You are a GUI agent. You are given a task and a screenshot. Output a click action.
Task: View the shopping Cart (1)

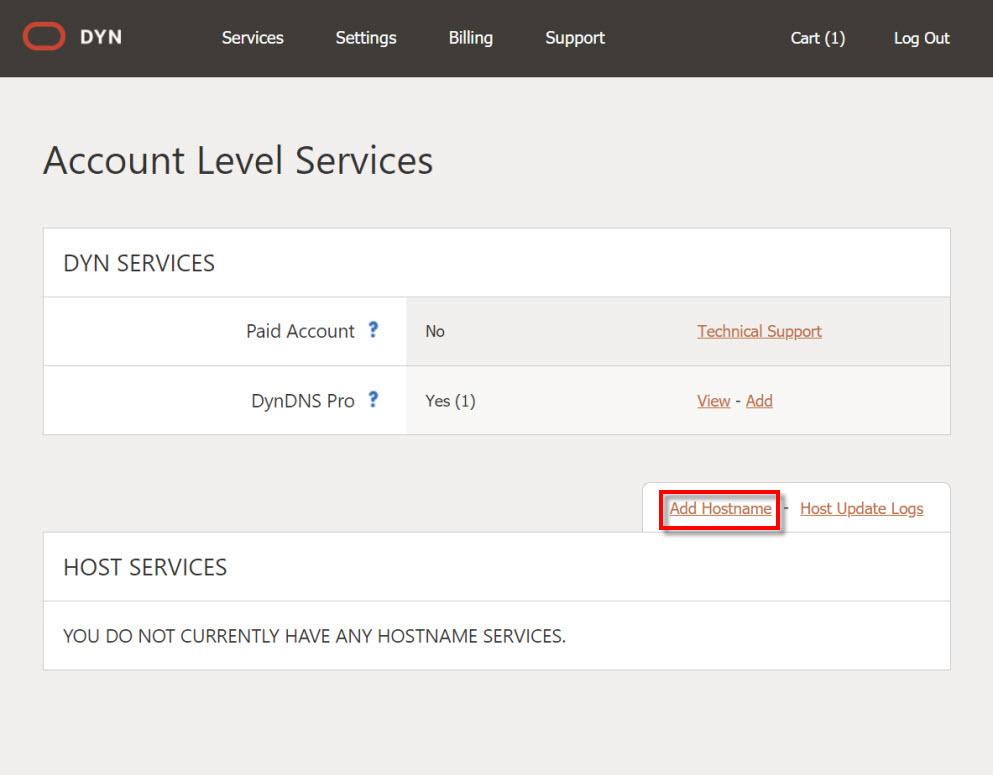tap(817, 38)
